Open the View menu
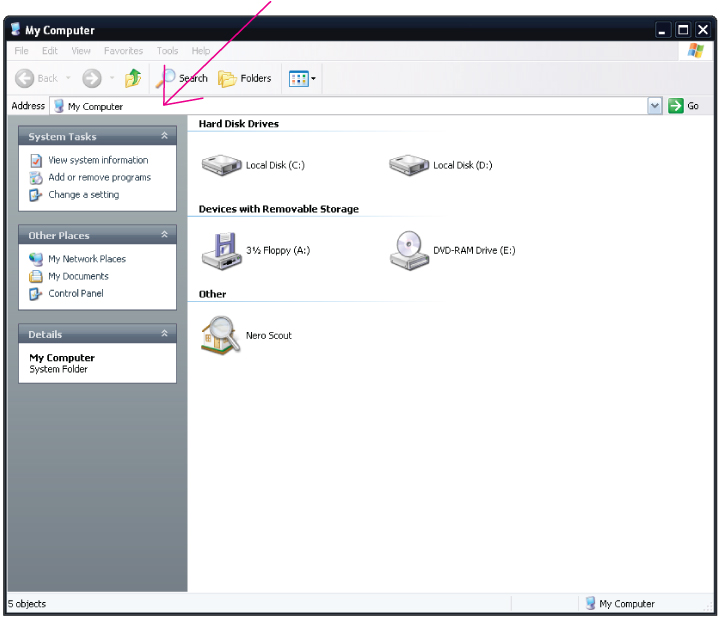The width and height of the screenshot is (721, 619). 81,51
